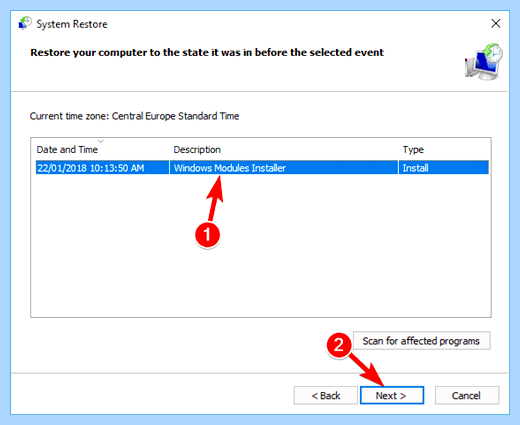
Task: Sort by the Date and Time column header
Action: click(102, 149)
